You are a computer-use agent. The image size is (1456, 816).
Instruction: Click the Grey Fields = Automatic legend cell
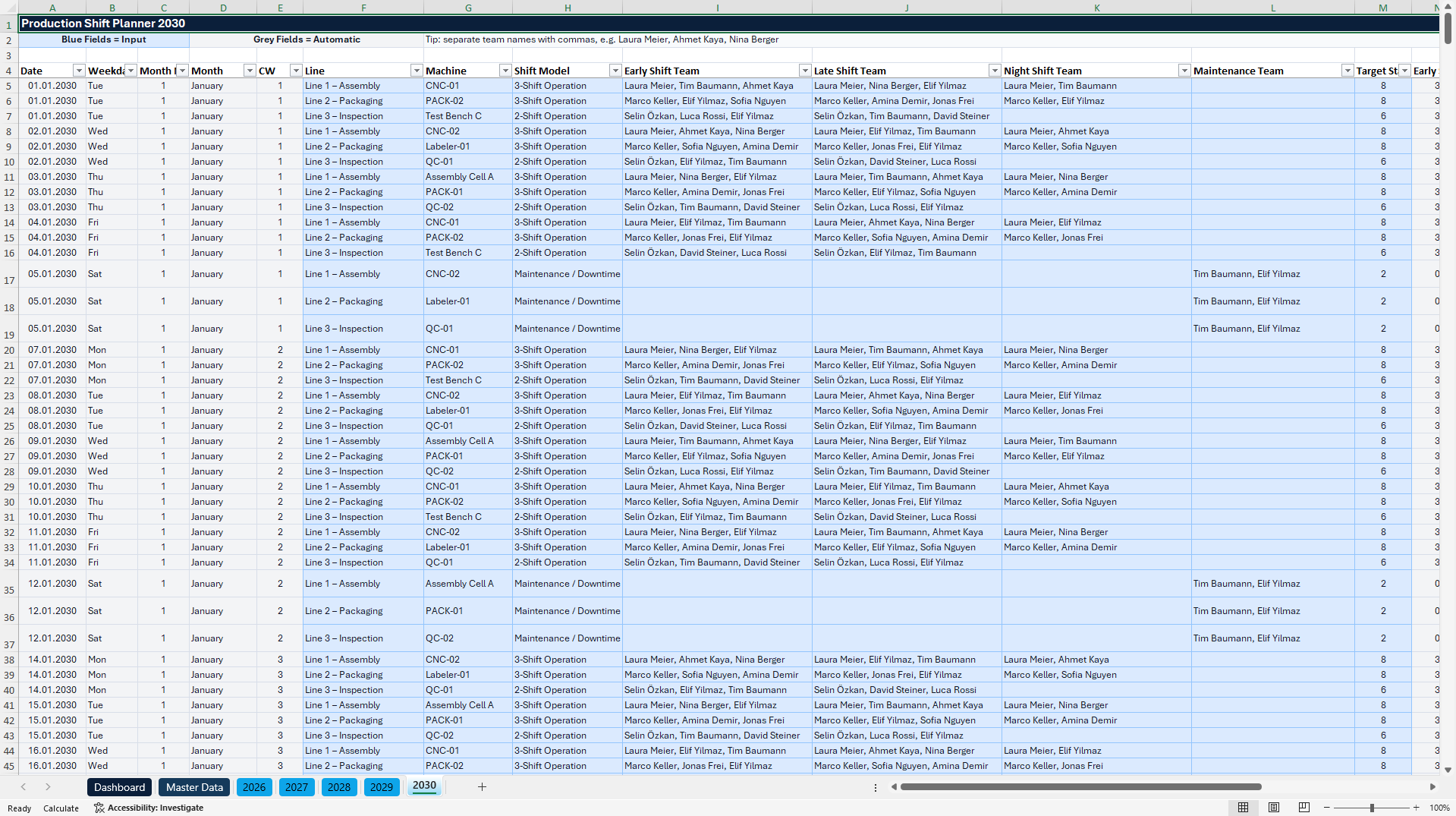[307, 39]
